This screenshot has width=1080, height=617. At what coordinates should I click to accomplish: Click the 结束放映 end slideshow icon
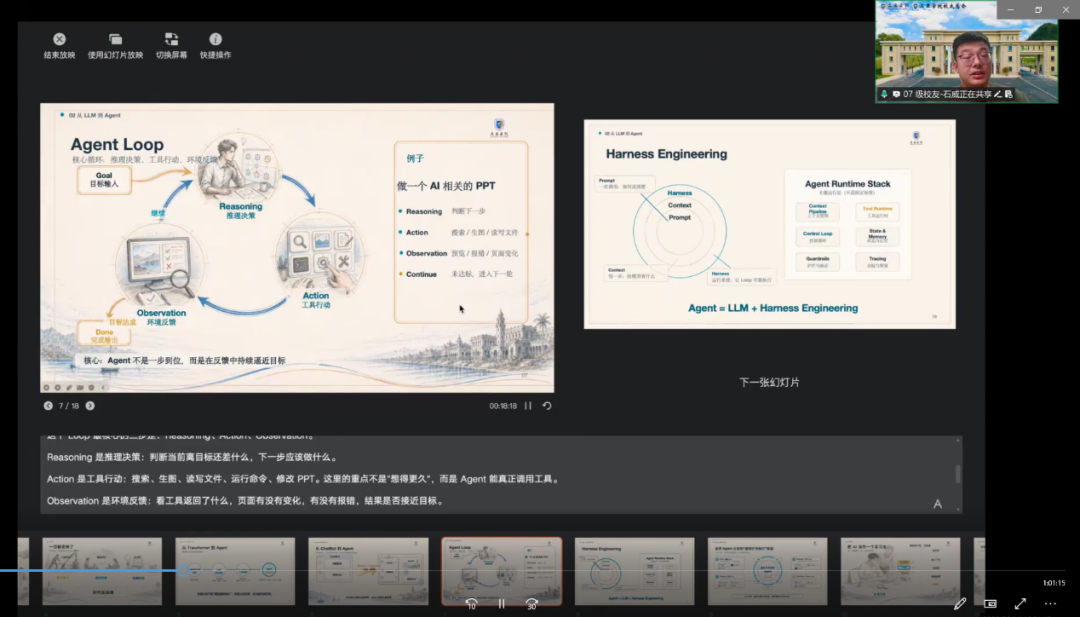click(x=59, y=39)
